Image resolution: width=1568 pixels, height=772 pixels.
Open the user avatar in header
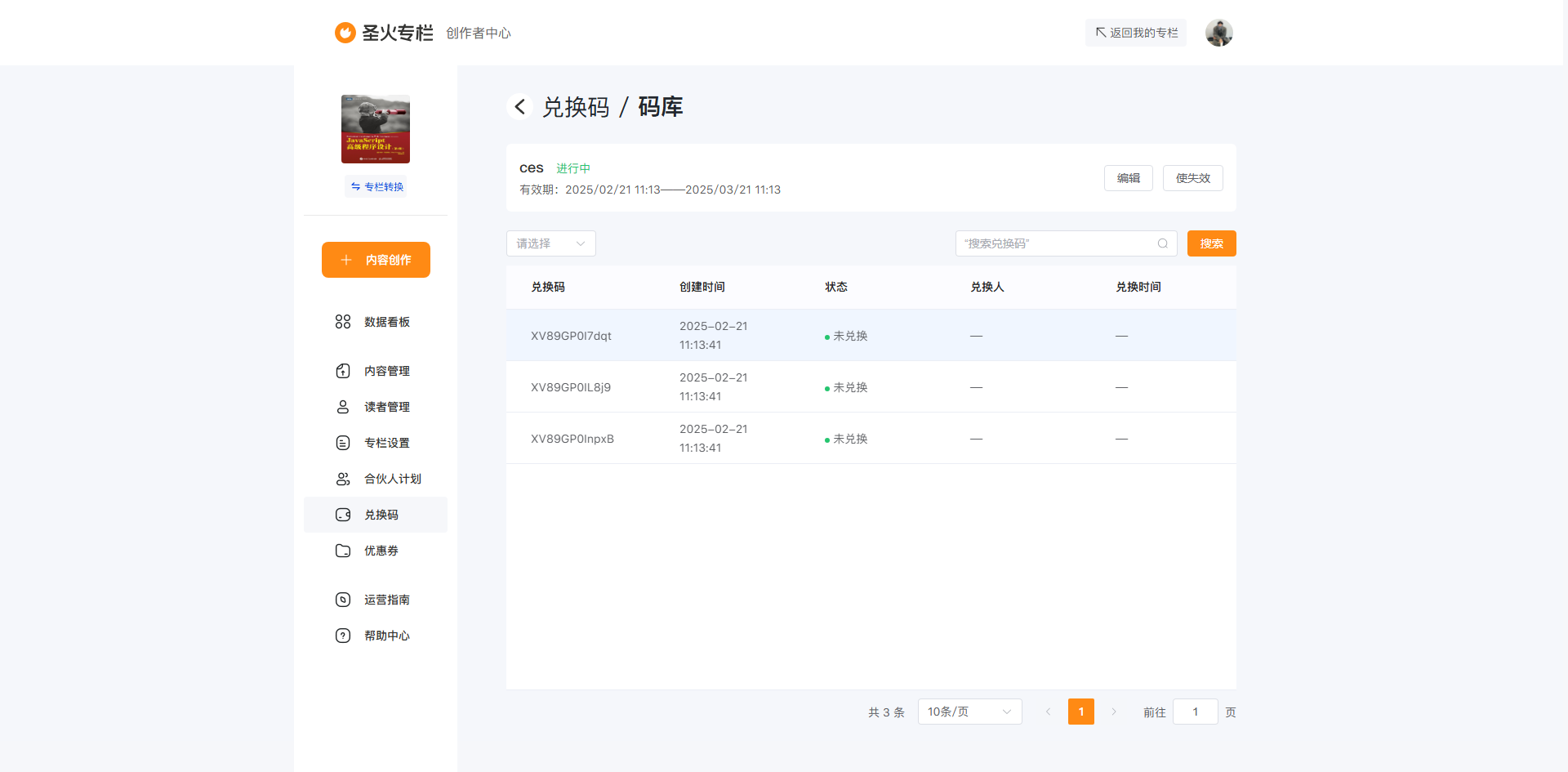point(1218,33)
